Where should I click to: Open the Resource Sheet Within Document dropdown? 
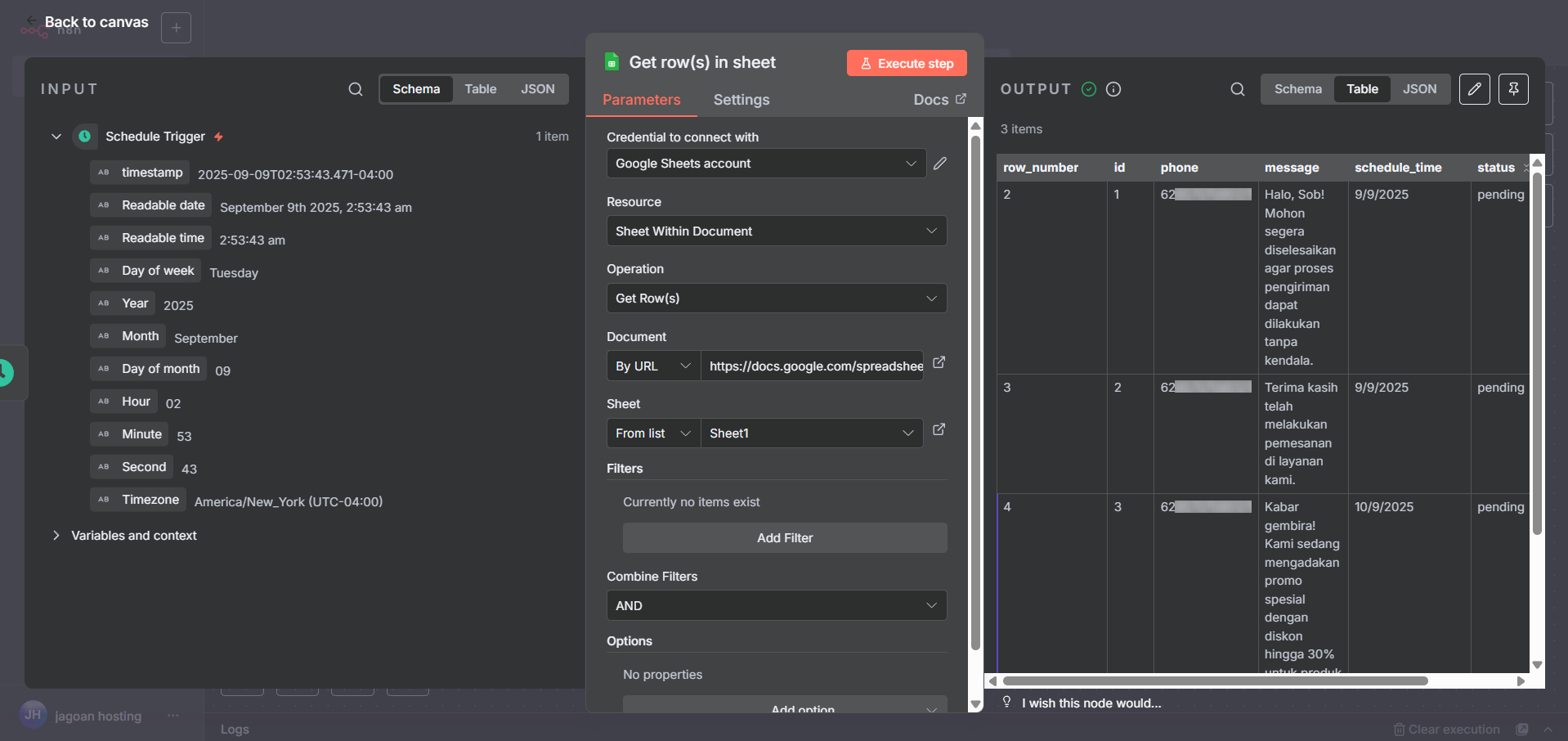tap(777, 231)
